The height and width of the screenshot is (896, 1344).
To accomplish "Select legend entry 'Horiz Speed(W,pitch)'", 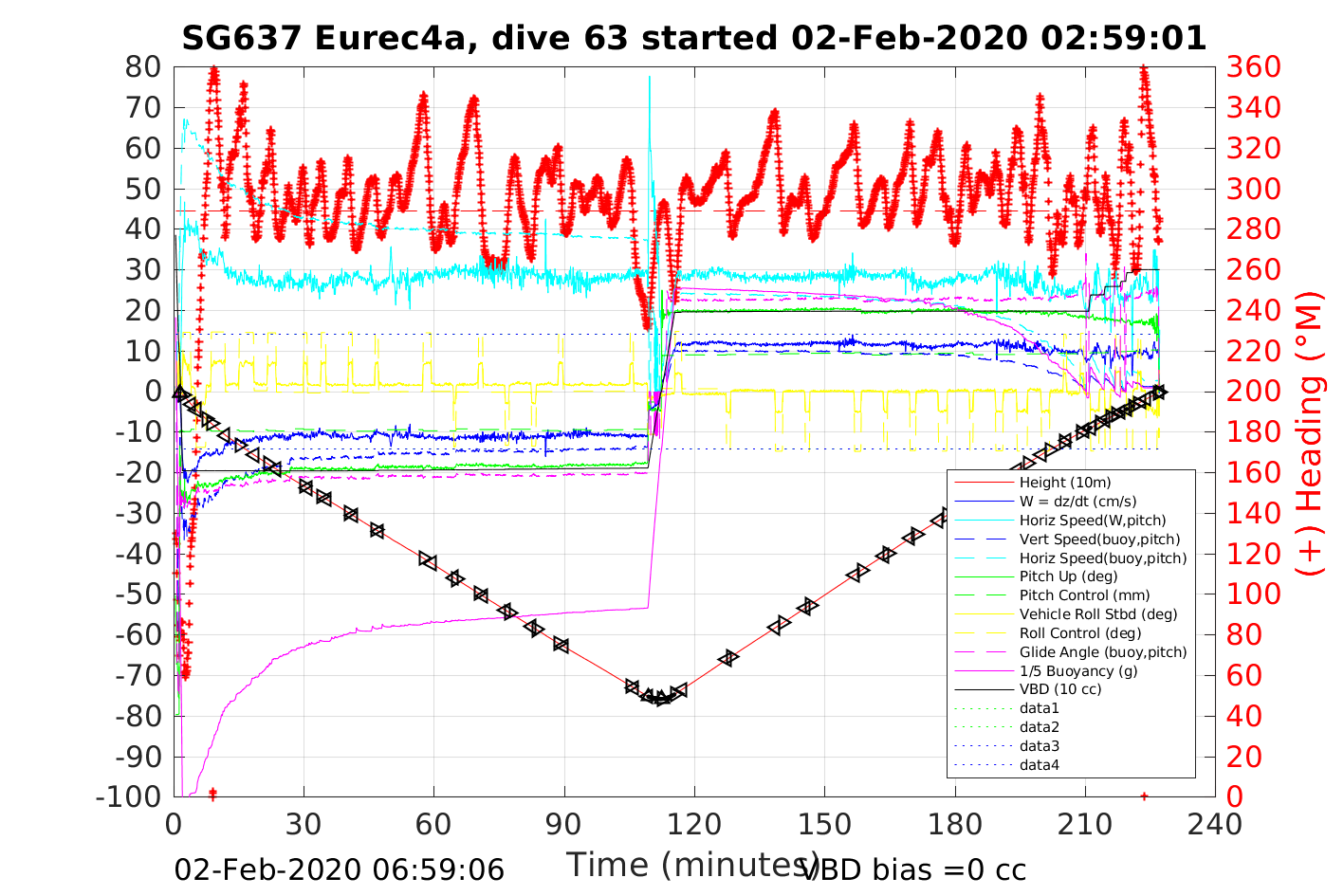I will [x=1093, y=521].
